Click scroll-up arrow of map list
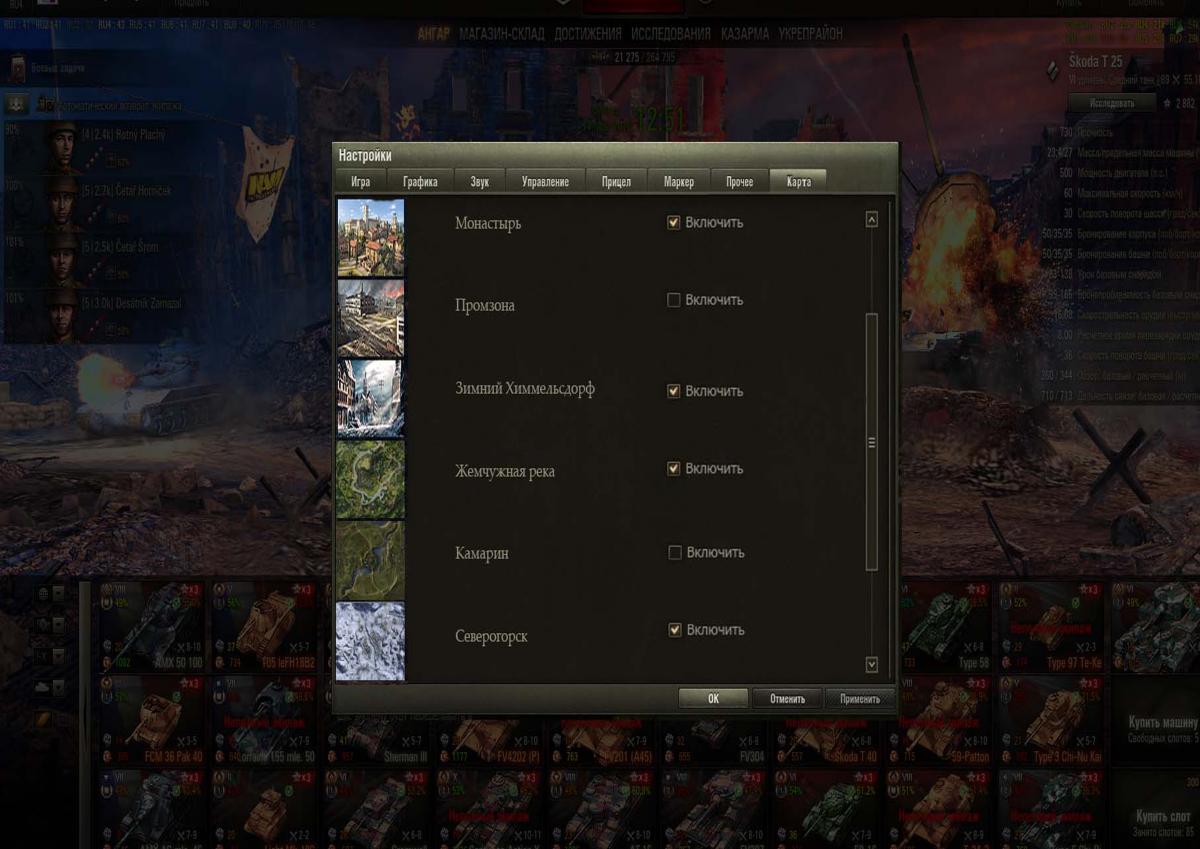Viewport: 1200px width, 849px height. 871,219
